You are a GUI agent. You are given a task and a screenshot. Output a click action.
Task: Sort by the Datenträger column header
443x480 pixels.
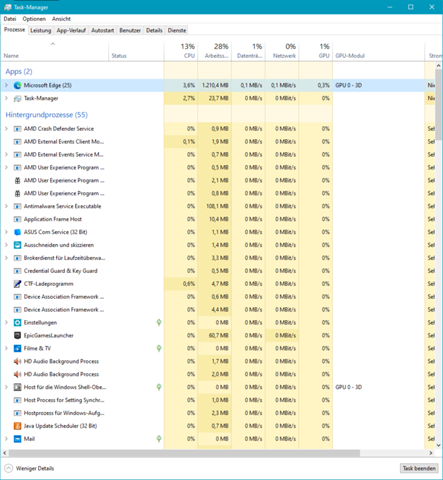click(x=248, y=51)
